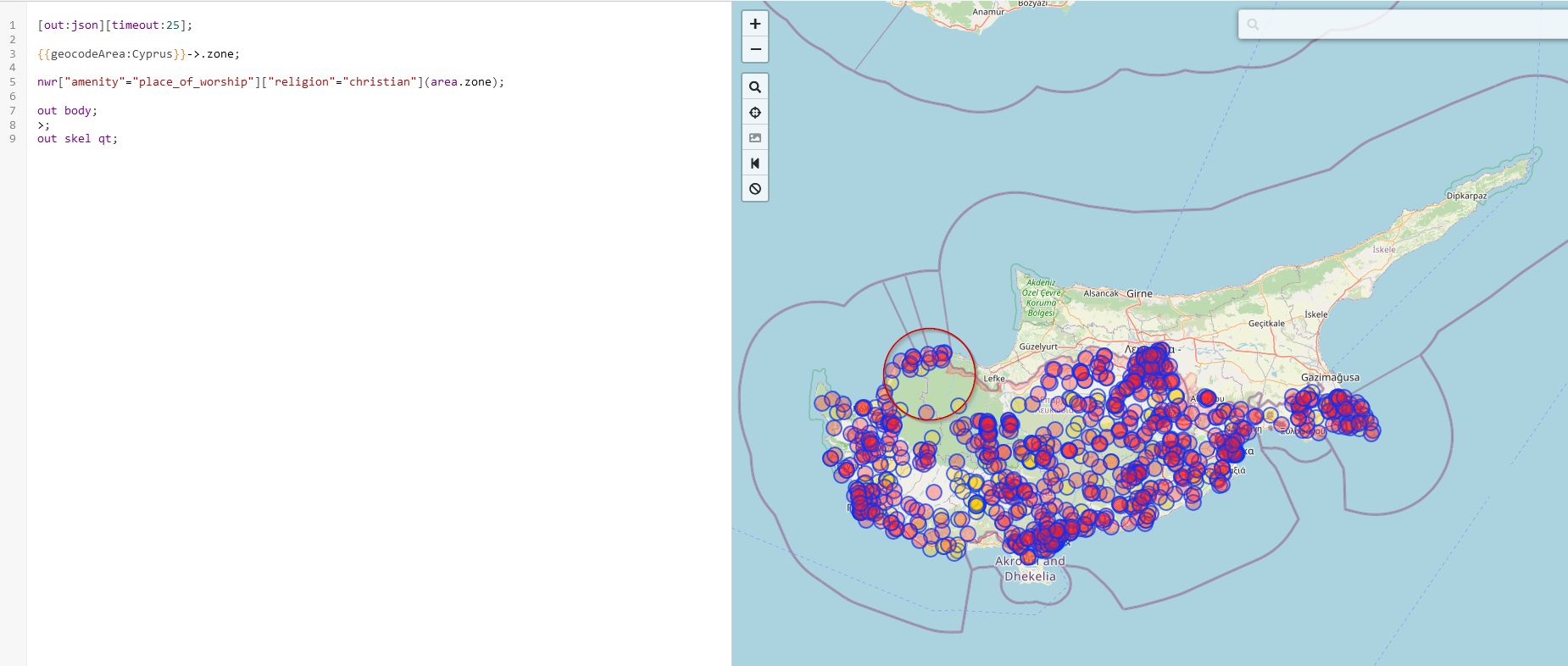Viewport: 1568px width, 666px height.
Task: Place cursor on the geocodeArea:Cyprus line
Action: [138, 53]
